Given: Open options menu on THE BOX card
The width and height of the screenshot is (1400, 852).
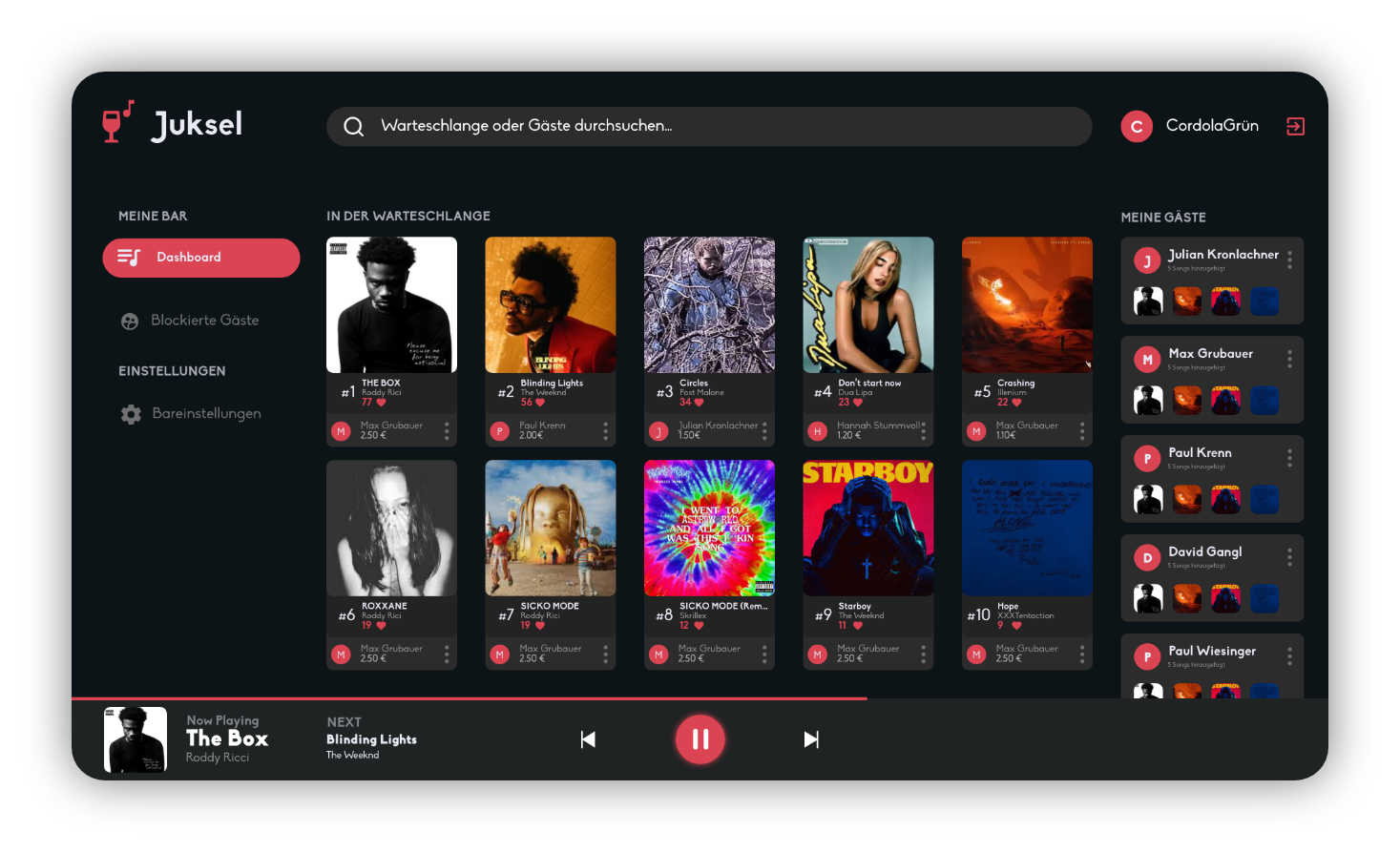Looking at the screenshot, I should pyautogui.click(x=447, y=431).
